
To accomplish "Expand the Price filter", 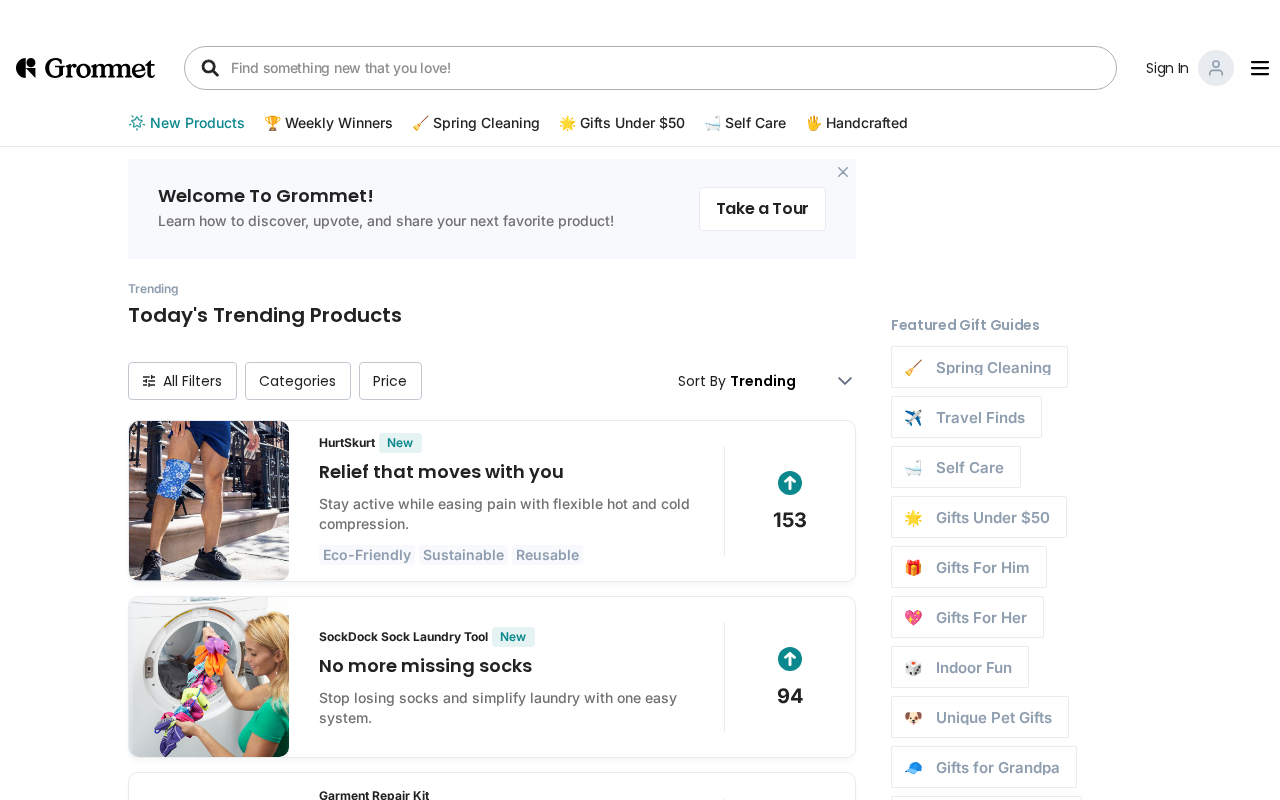I will pos(390,381).
